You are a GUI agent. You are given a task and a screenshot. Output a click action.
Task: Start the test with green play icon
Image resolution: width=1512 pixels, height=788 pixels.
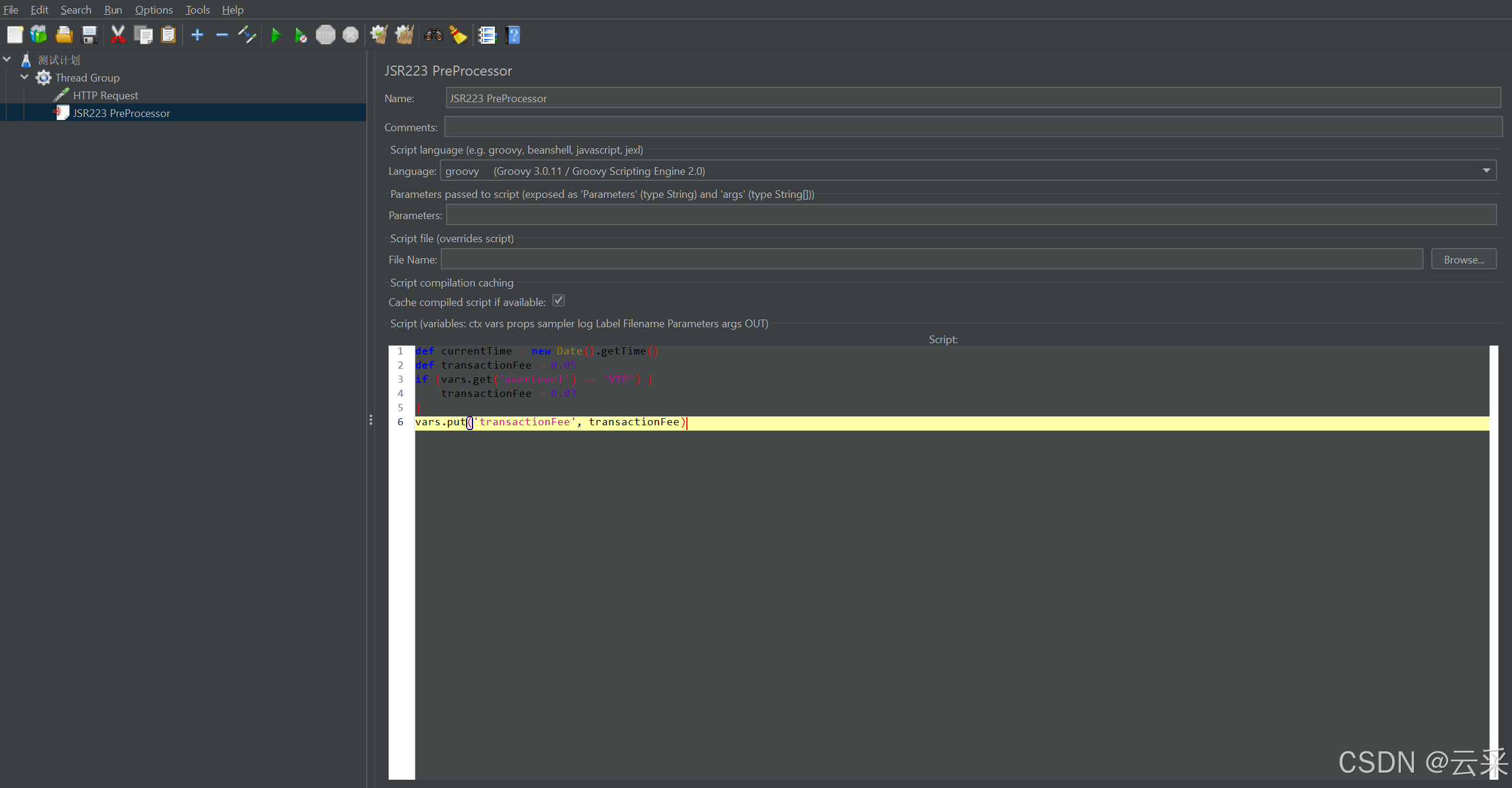pos(275,35)
